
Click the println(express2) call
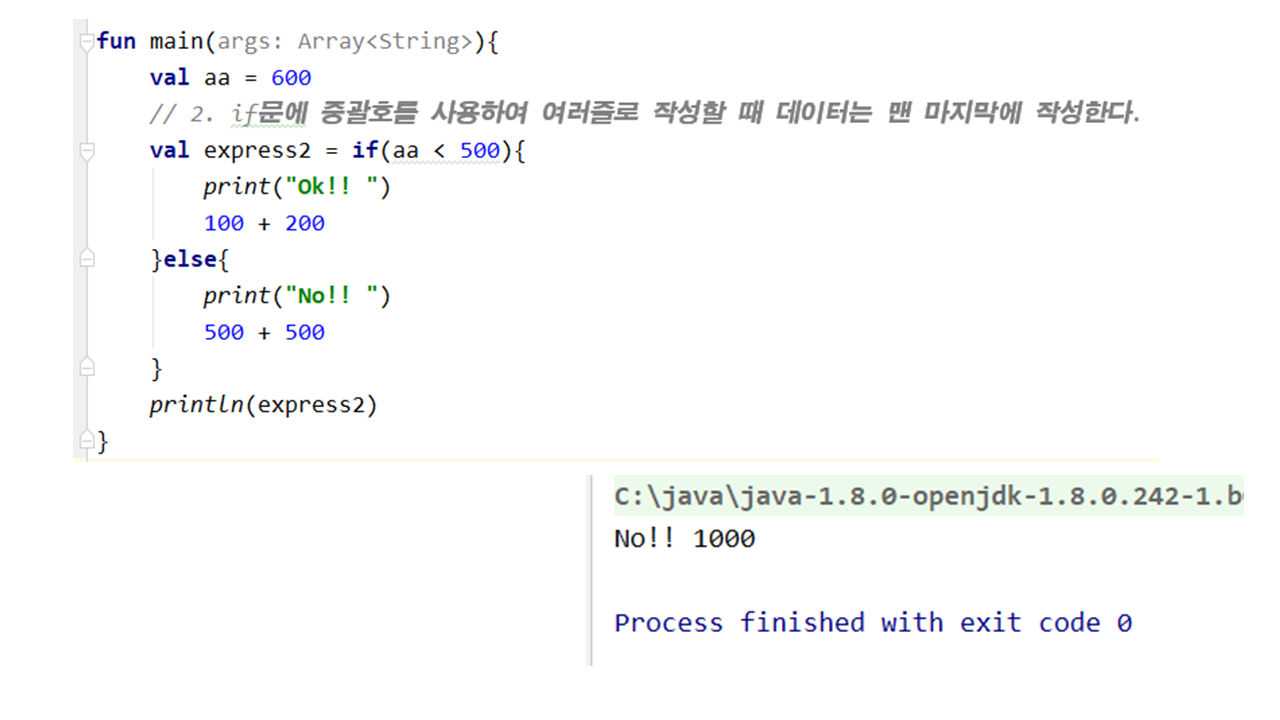263,405
